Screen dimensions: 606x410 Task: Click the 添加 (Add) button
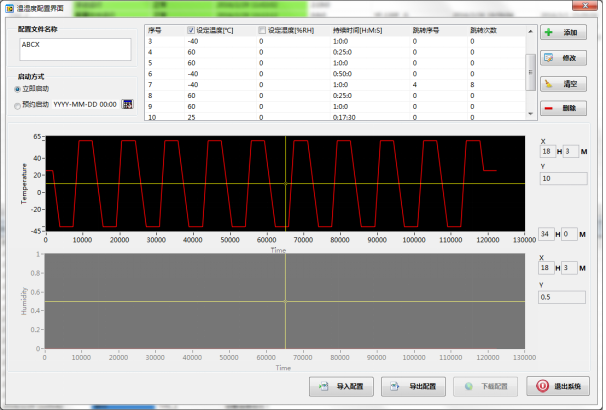[565, 33]
